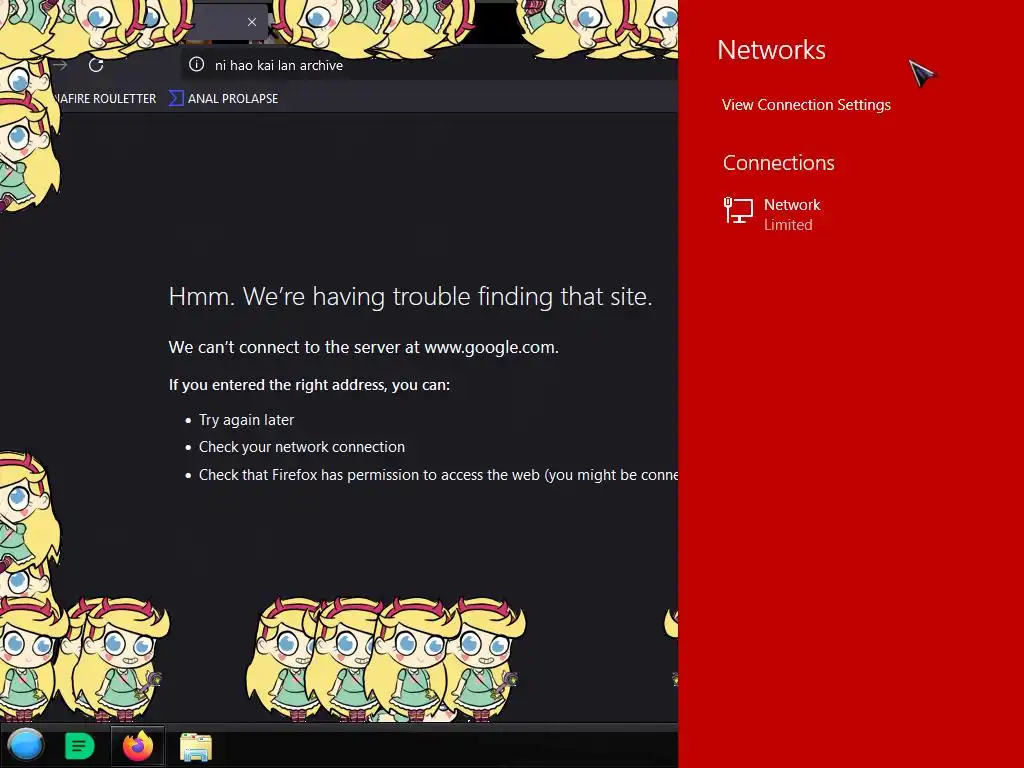This screenshot has width=1024, height=768.
Task: Click the forward navigation arrow
Action: 60,65
